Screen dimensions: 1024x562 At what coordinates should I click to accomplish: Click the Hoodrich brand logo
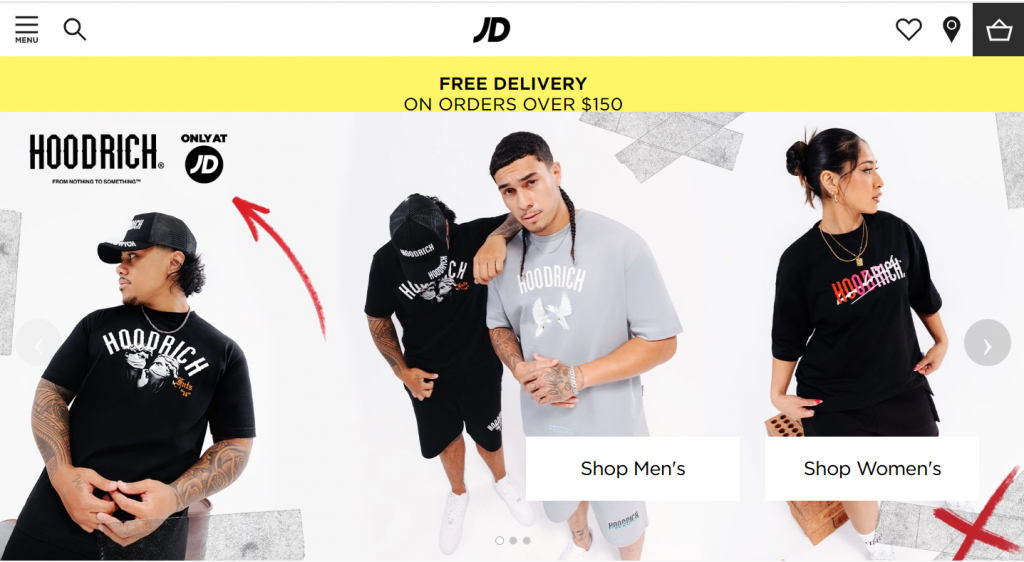[x=96, y=159]
